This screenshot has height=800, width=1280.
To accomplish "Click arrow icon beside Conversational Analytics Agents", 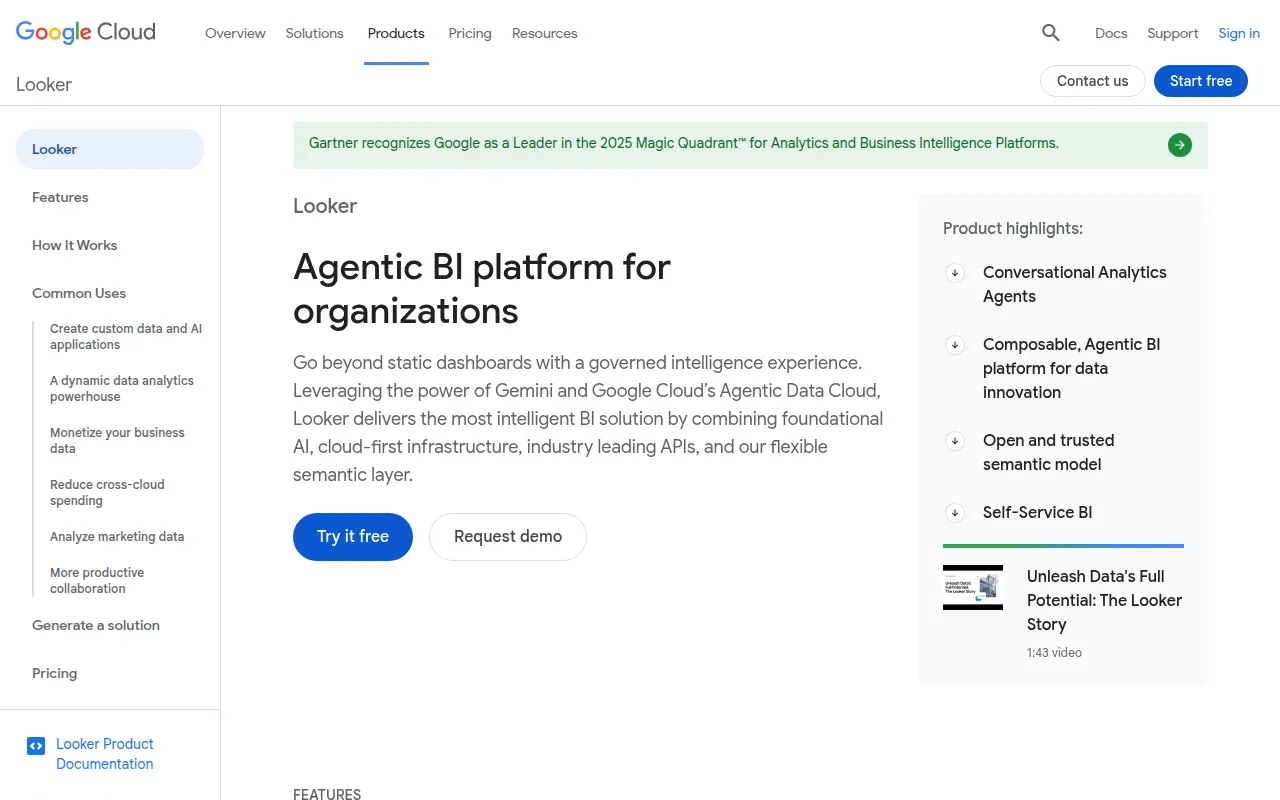I will tap(955, 272).
